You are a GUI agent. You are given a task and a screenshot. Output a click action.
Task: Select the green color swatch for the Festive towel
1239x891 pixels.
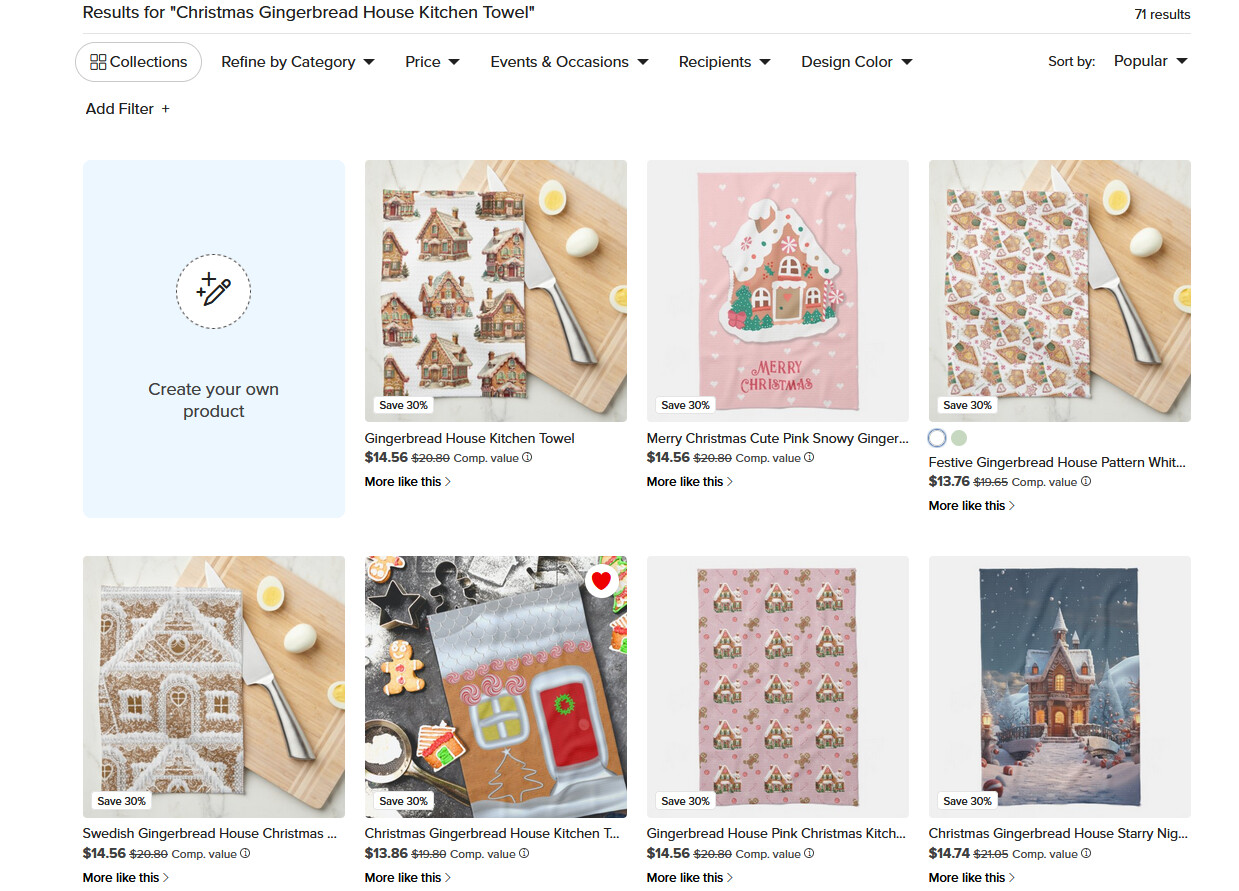[959, 438]
